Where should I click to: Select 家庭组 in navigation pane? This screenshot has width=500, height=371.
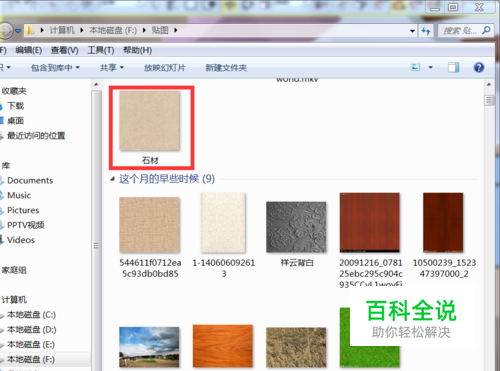(x=14, y=270)
